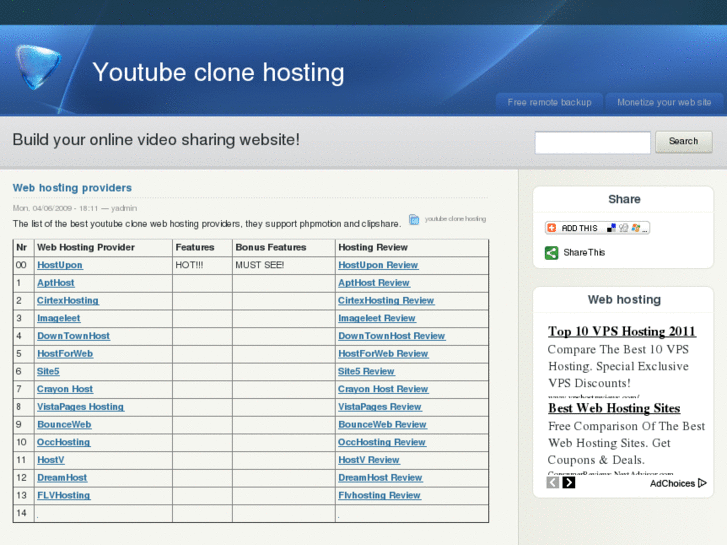Click the blue triangular site logo
Image resolution: width=727 pixels, height=545 pixels.
(38, 67)
